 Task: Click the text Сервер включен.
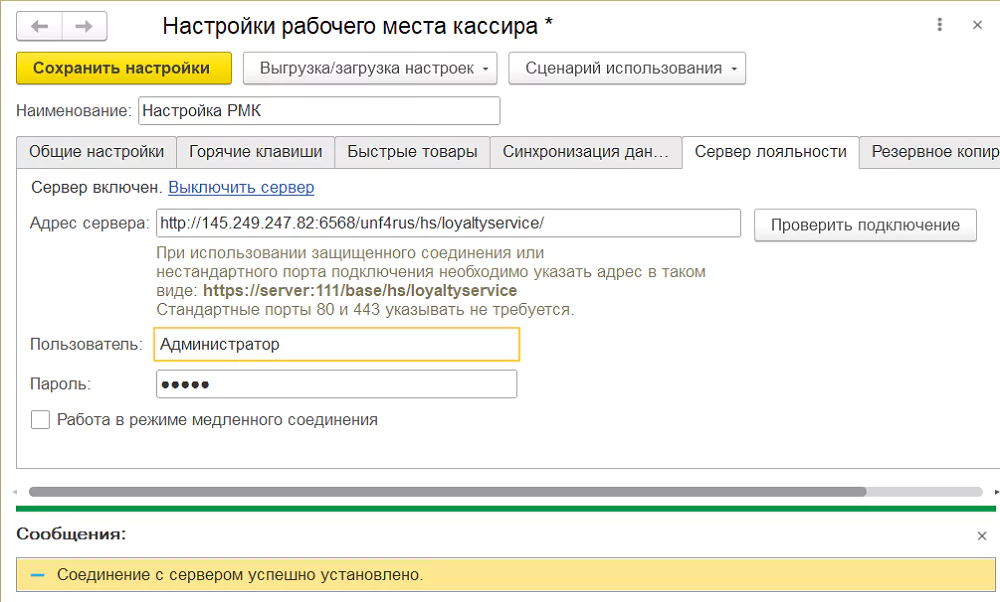[x=97, y=187]
